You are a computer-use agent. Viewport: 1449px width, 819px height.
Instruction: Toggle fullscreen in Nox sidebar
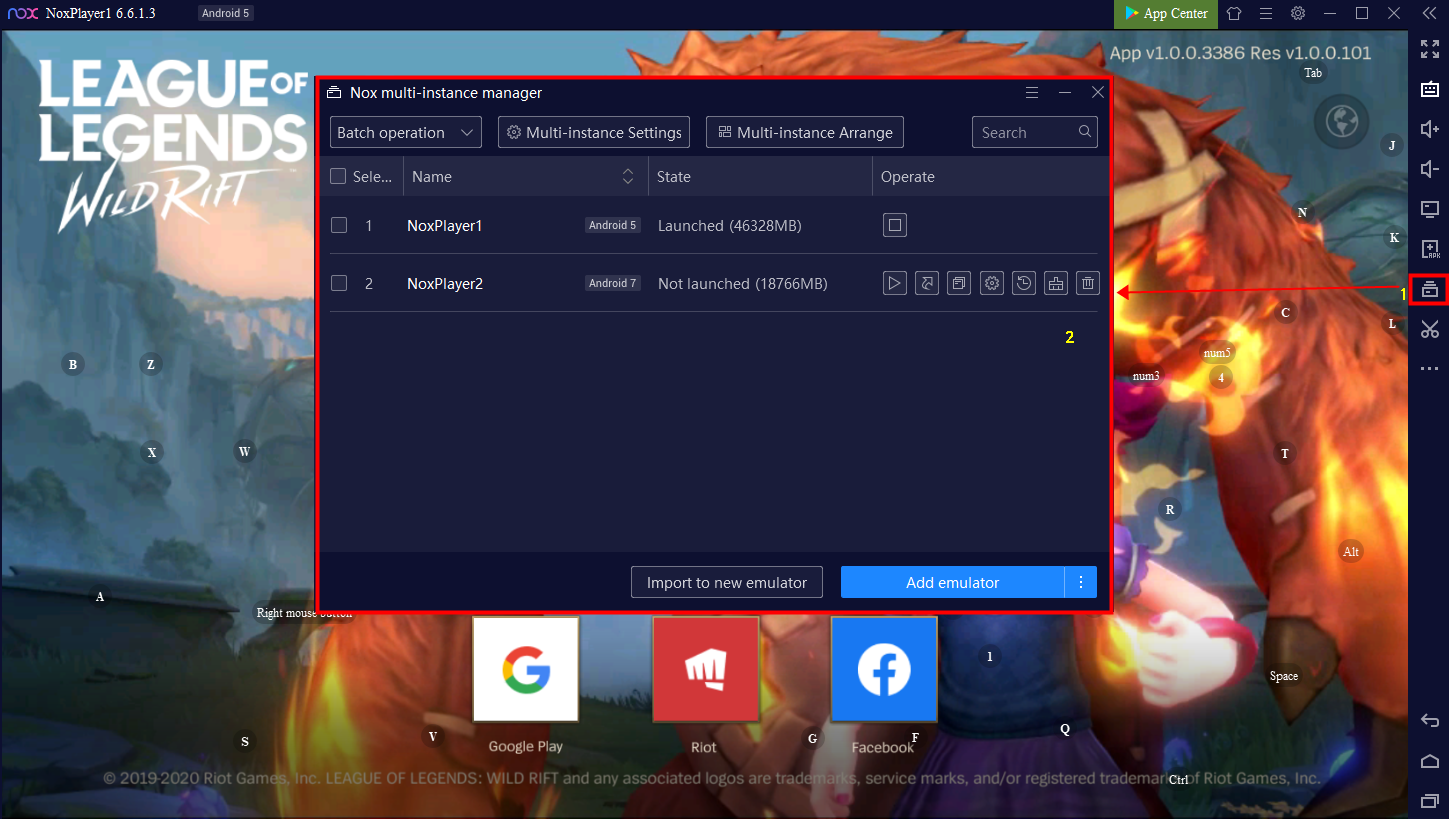click(1430, 49)
